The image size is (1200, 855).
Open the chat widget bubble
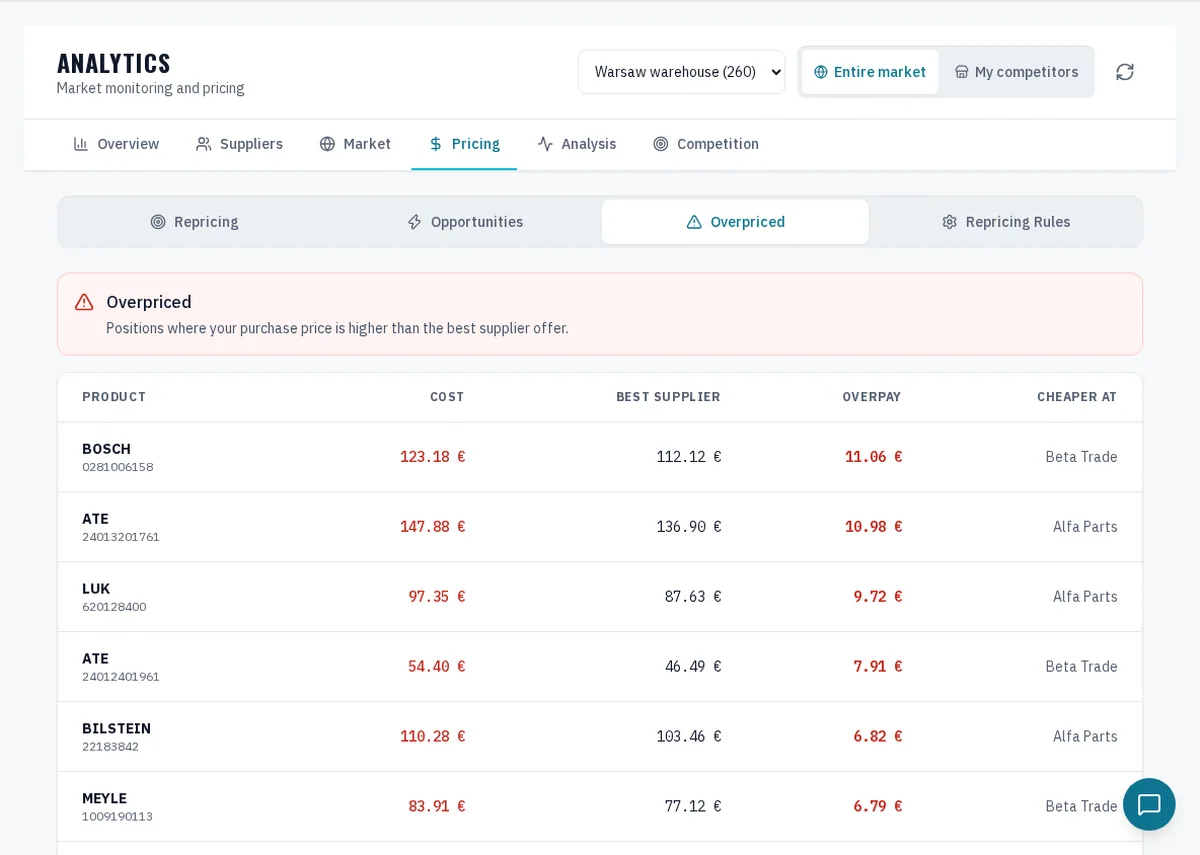(x=1149, y=804)
